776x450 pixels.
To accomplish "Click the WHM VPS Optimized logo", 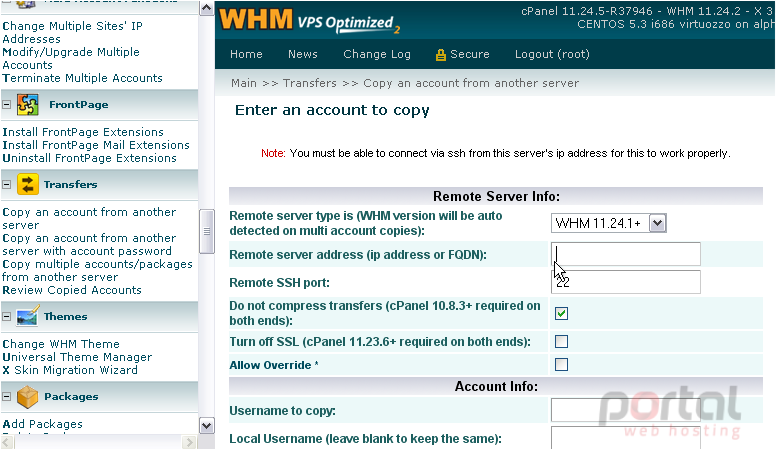I will coord(309,20).
